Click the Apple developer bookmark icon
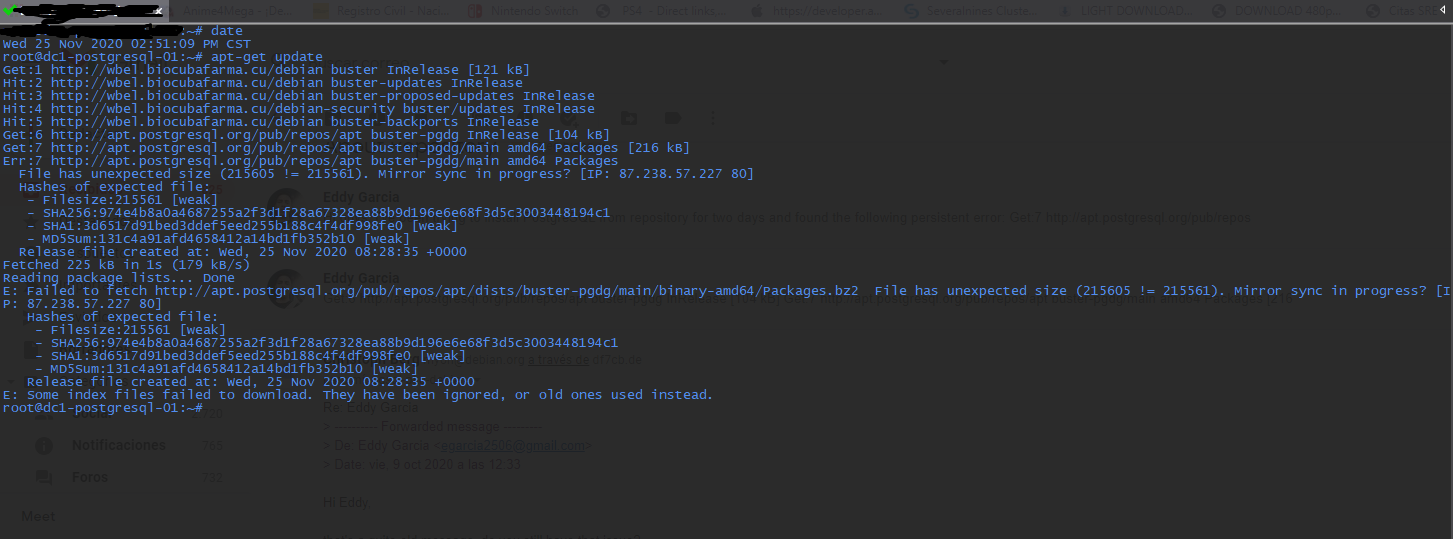Screen dimensions: 1453x539 tap(756, 11)
